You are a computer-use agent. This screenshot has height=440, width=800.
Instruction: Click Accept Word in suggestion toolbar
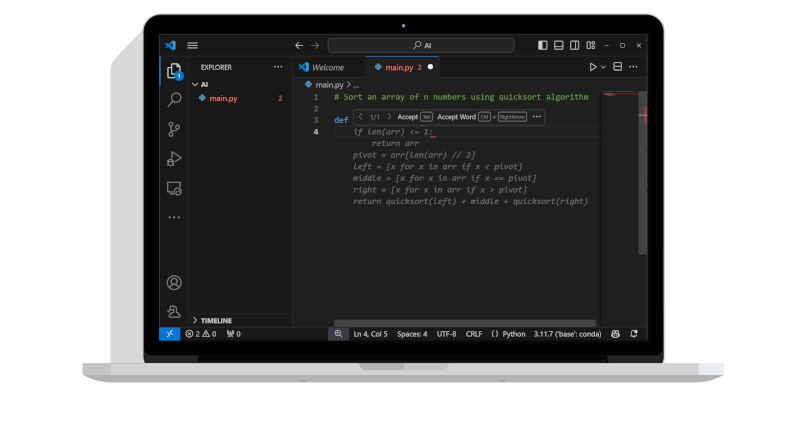coord(456,117)
